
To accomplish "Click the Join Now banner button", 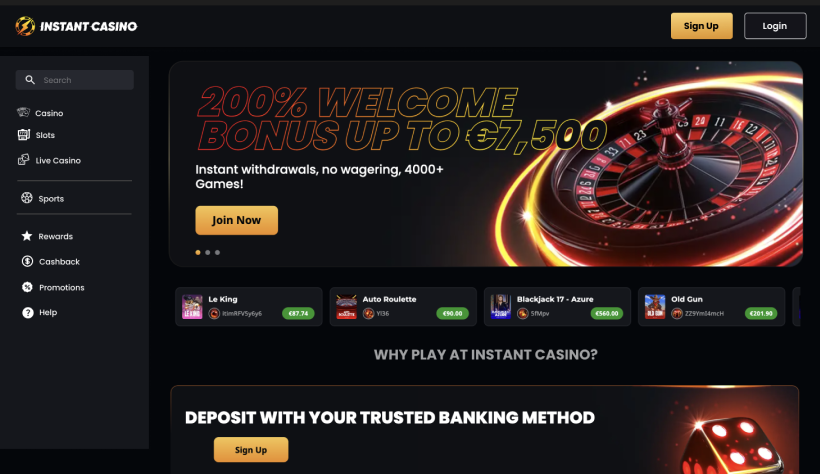I will 236,220.
